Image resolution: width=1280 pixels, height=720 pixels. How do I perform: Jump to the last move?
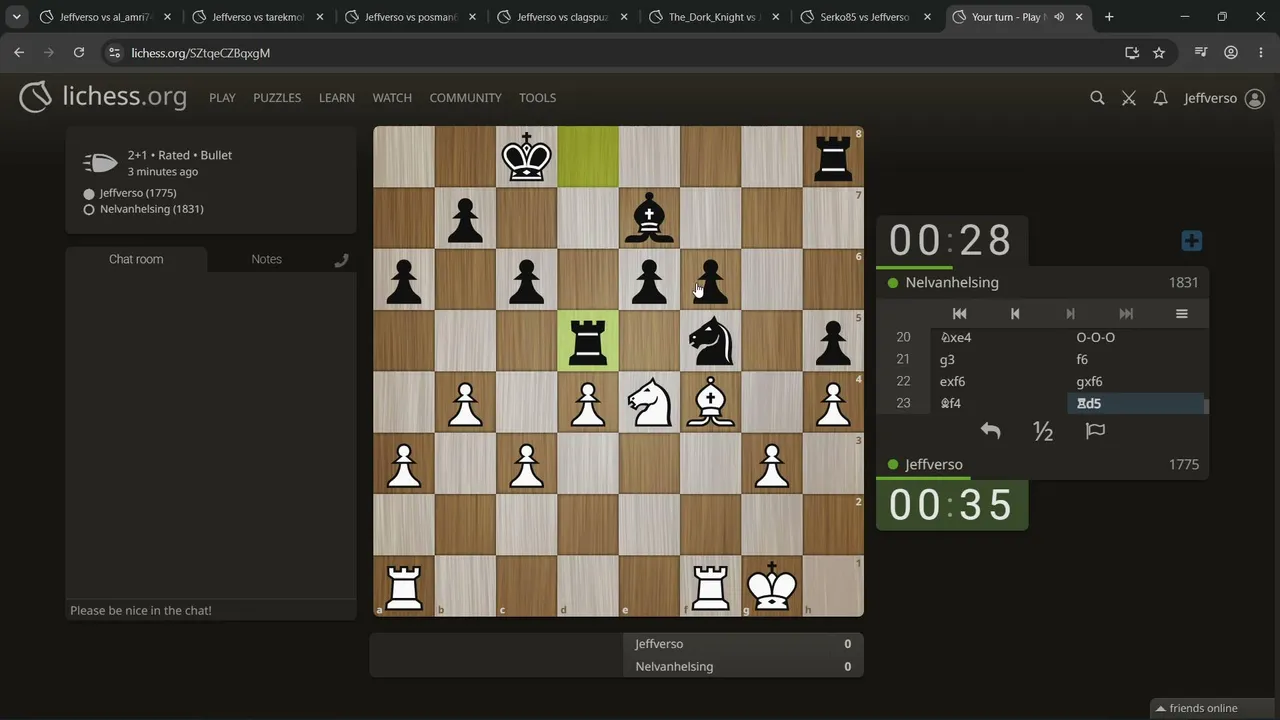click(x=1126, y=314)
